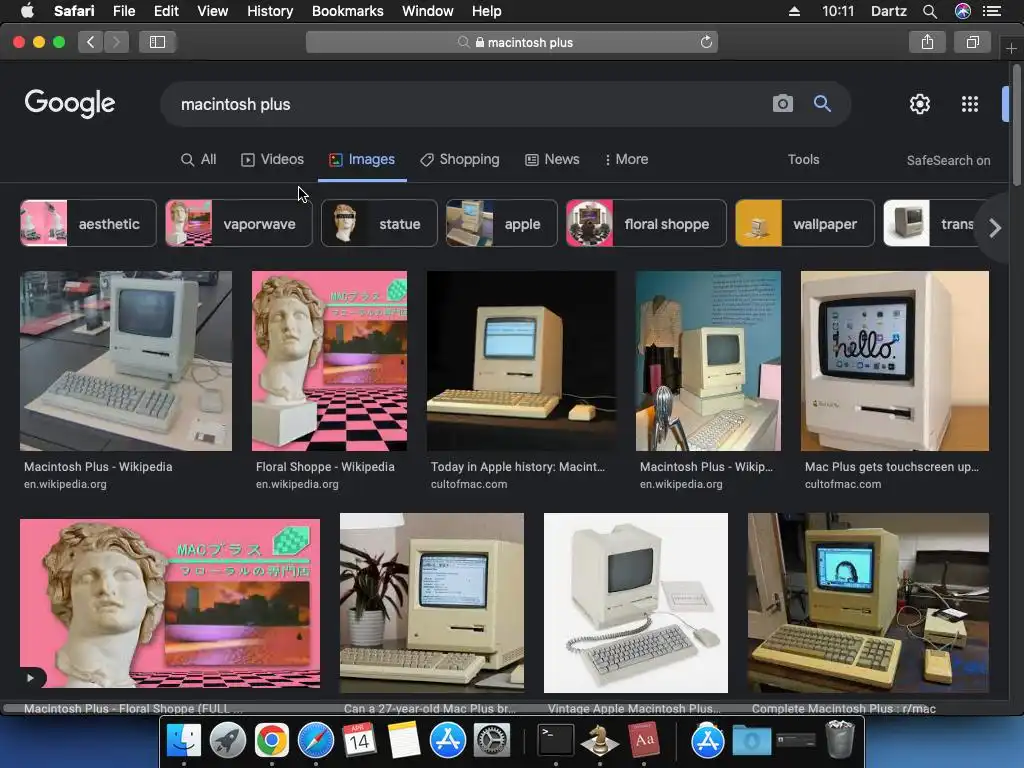Image resolution: width=1024 pixels, height=768 pixels.
Task: Open Google quick settings gear
Action: click(920, 104)
